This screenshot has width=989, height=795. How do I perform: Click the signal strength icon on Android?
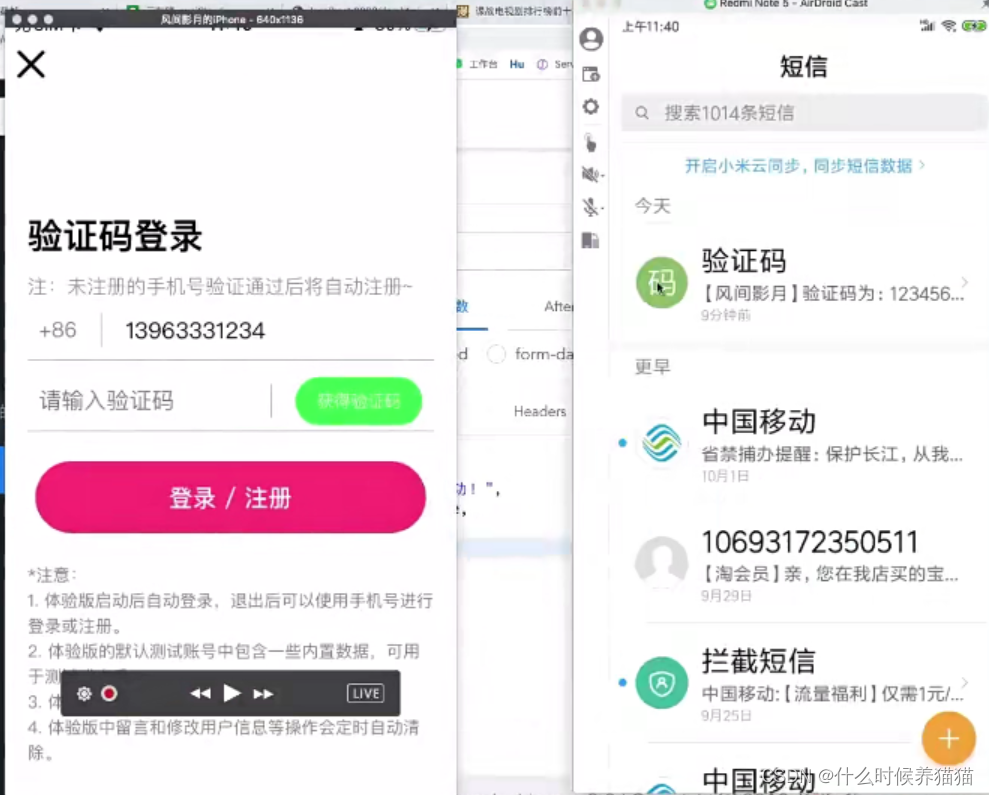coord(927,26)
